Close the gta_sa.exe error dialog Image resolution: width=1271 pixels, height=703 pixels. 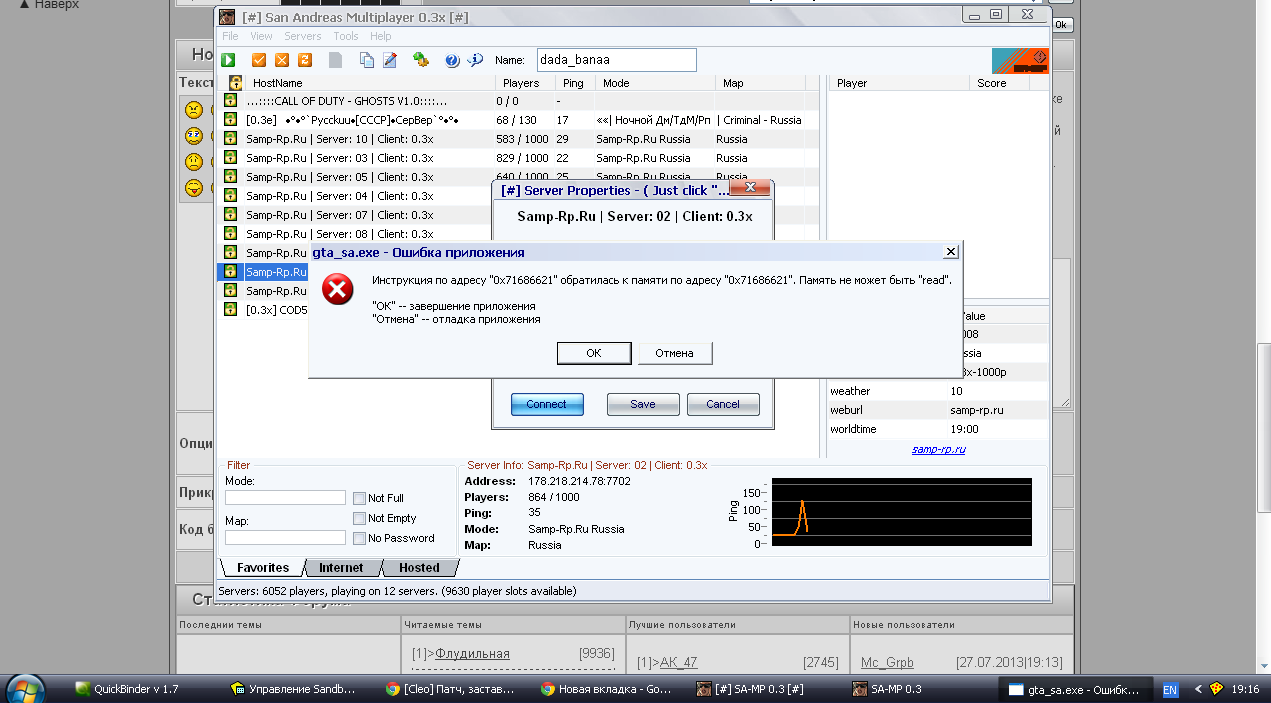(950, 252)
